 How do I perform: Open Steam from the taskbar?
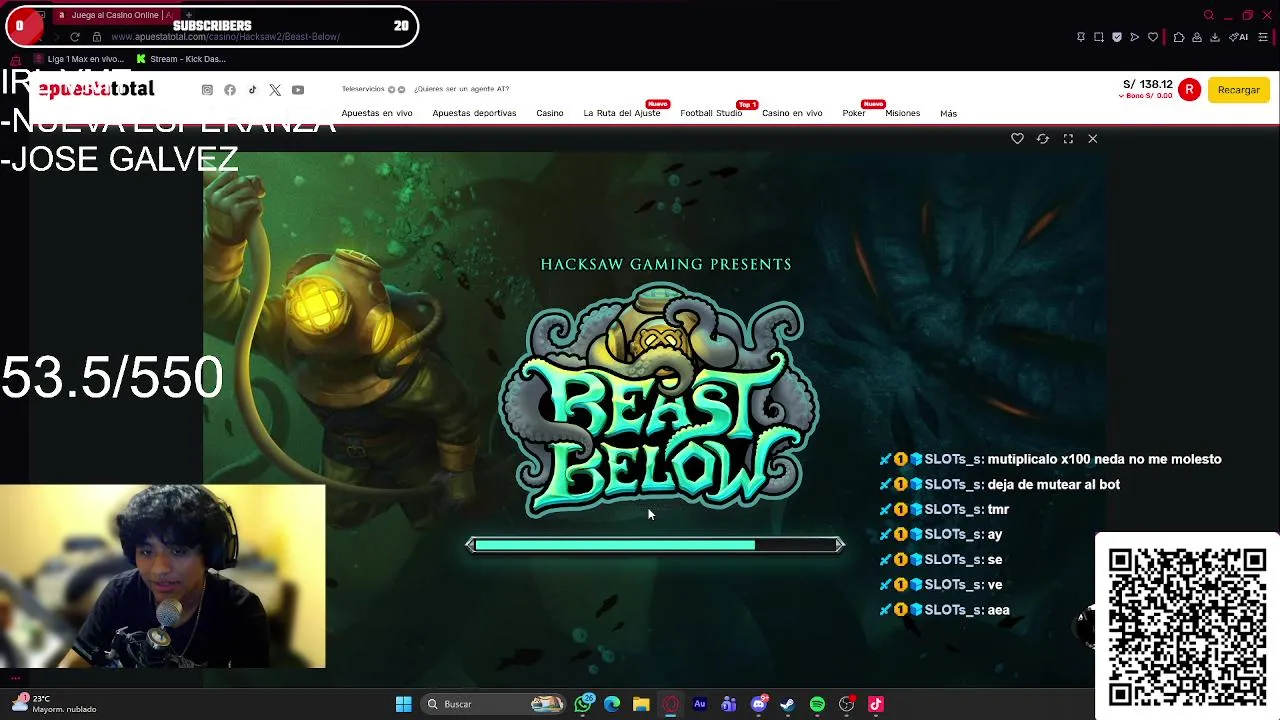tap(787, 704)
